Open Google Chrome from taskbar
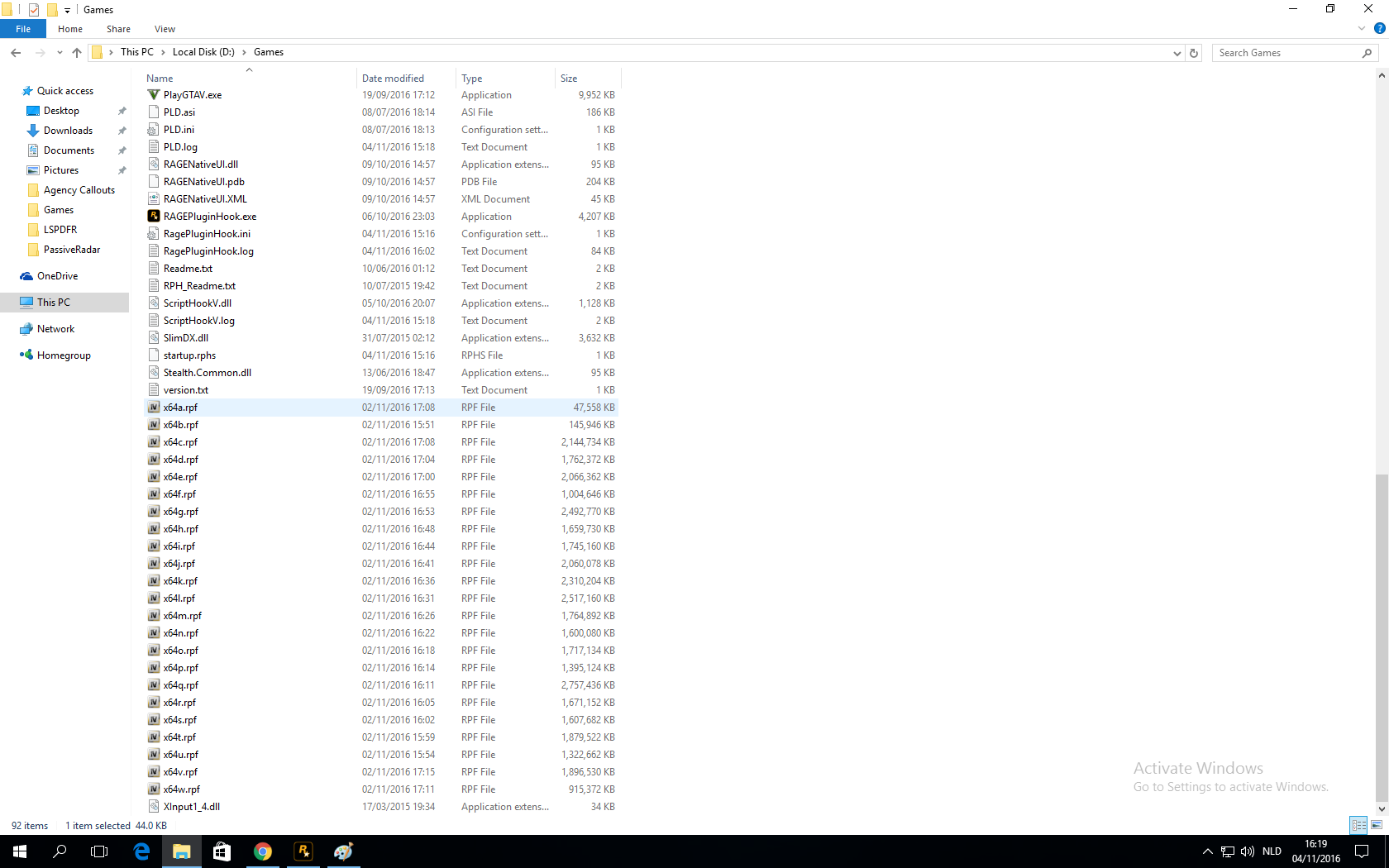The width and height of the screenshot is (1389, 868). pyautogui.click(x=263, y=851)
